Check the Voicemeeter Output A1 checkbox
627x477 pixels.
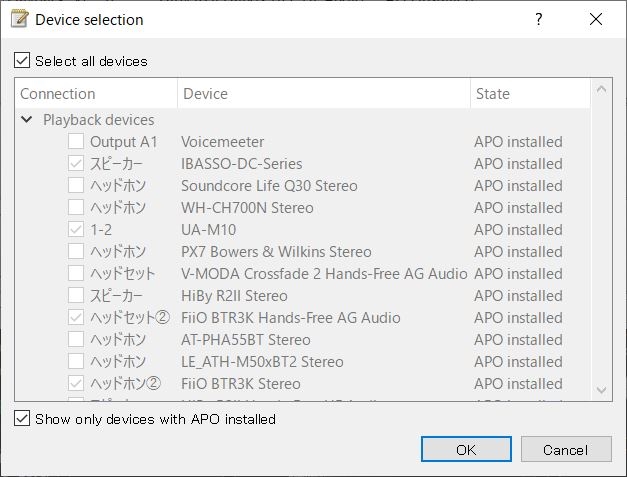click(x=76, y=142)
